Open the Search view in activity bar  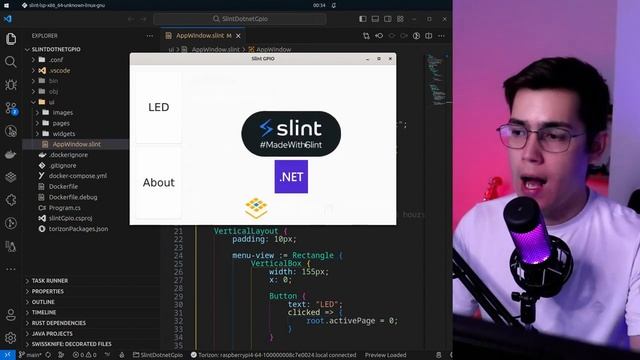[x=11, y=62]
